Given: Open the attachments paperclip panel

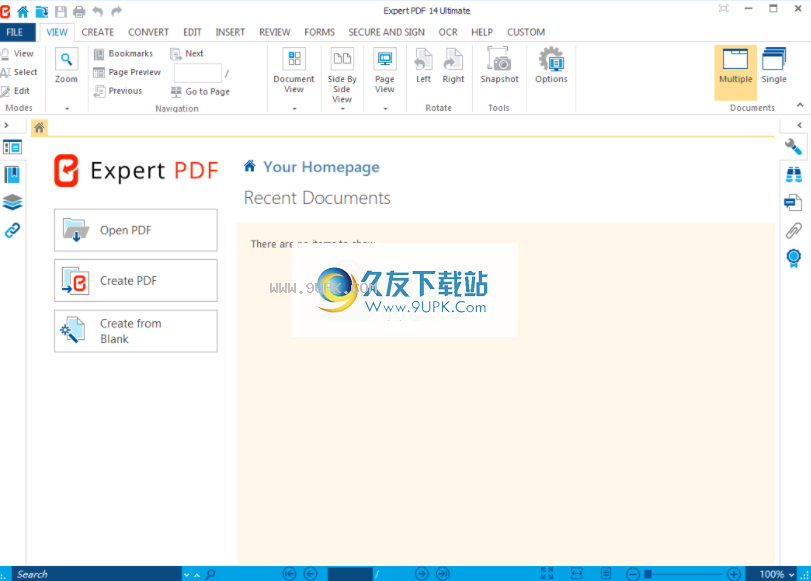Looking at the screenshot, I should [793, 230].
